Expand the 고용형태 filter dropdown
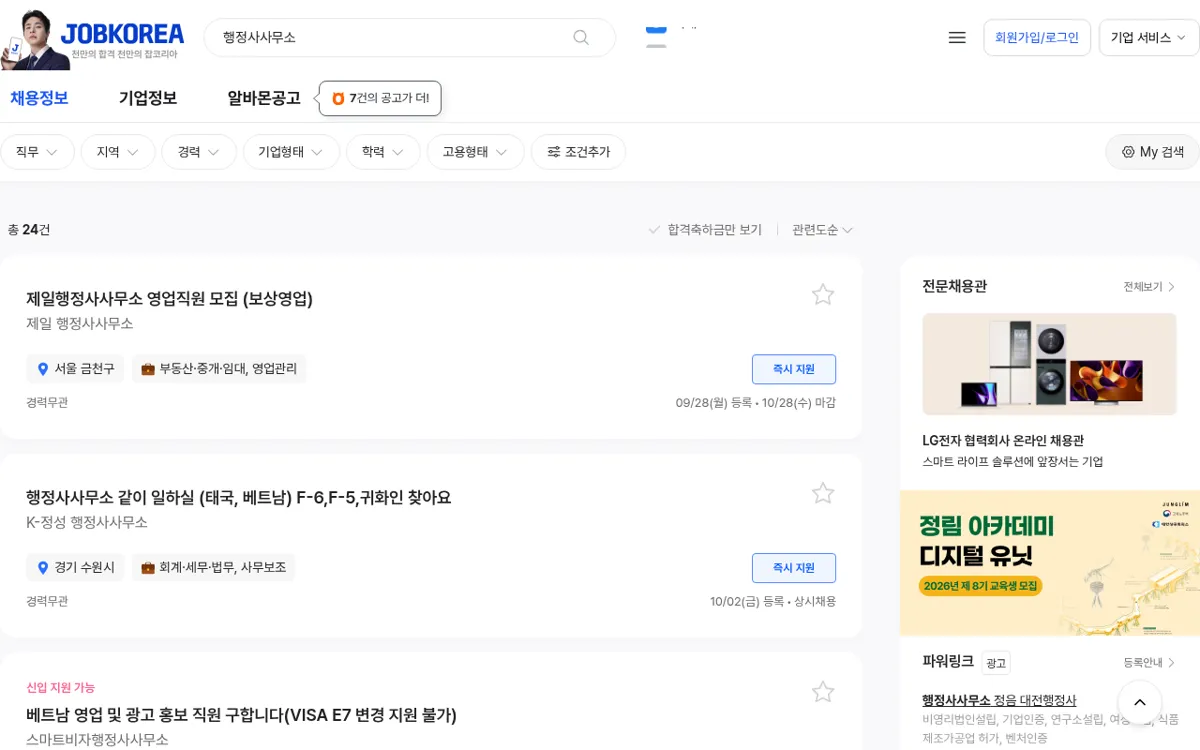1200x750 pixels. click(476, 152)
